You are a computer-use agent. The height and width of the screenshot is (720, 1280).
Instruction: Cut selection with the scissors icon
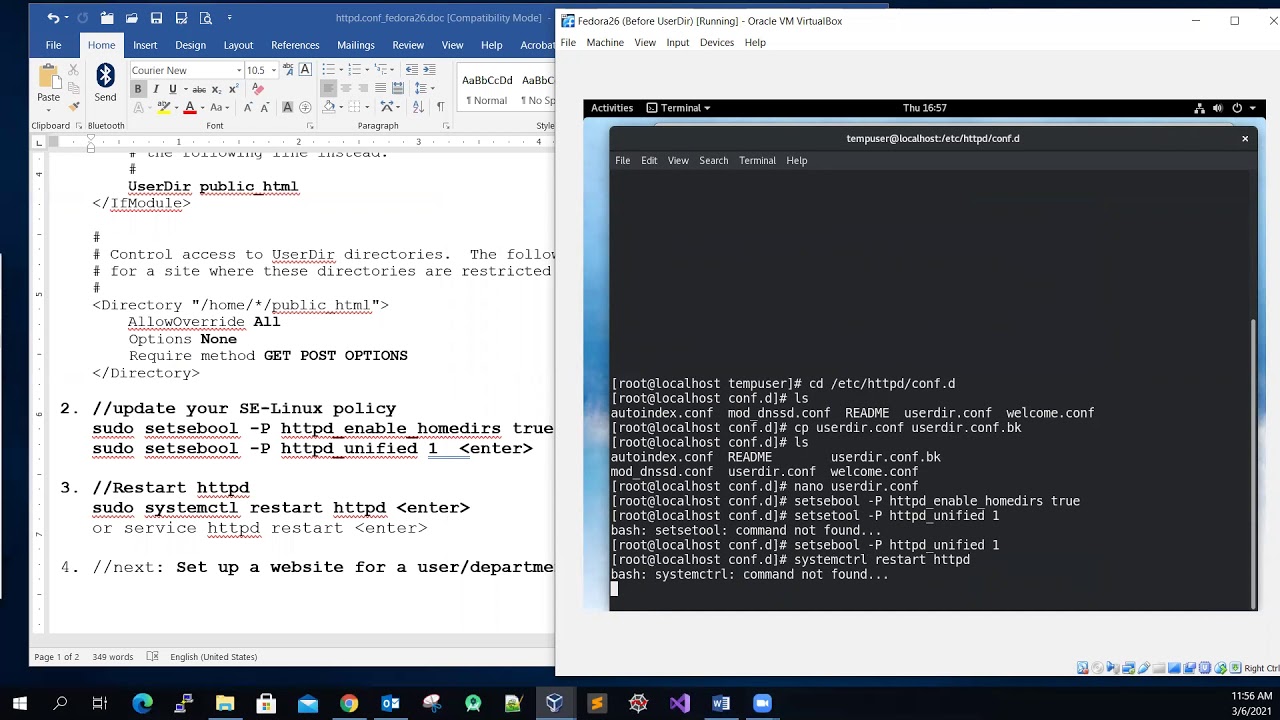tap(73, 70)
